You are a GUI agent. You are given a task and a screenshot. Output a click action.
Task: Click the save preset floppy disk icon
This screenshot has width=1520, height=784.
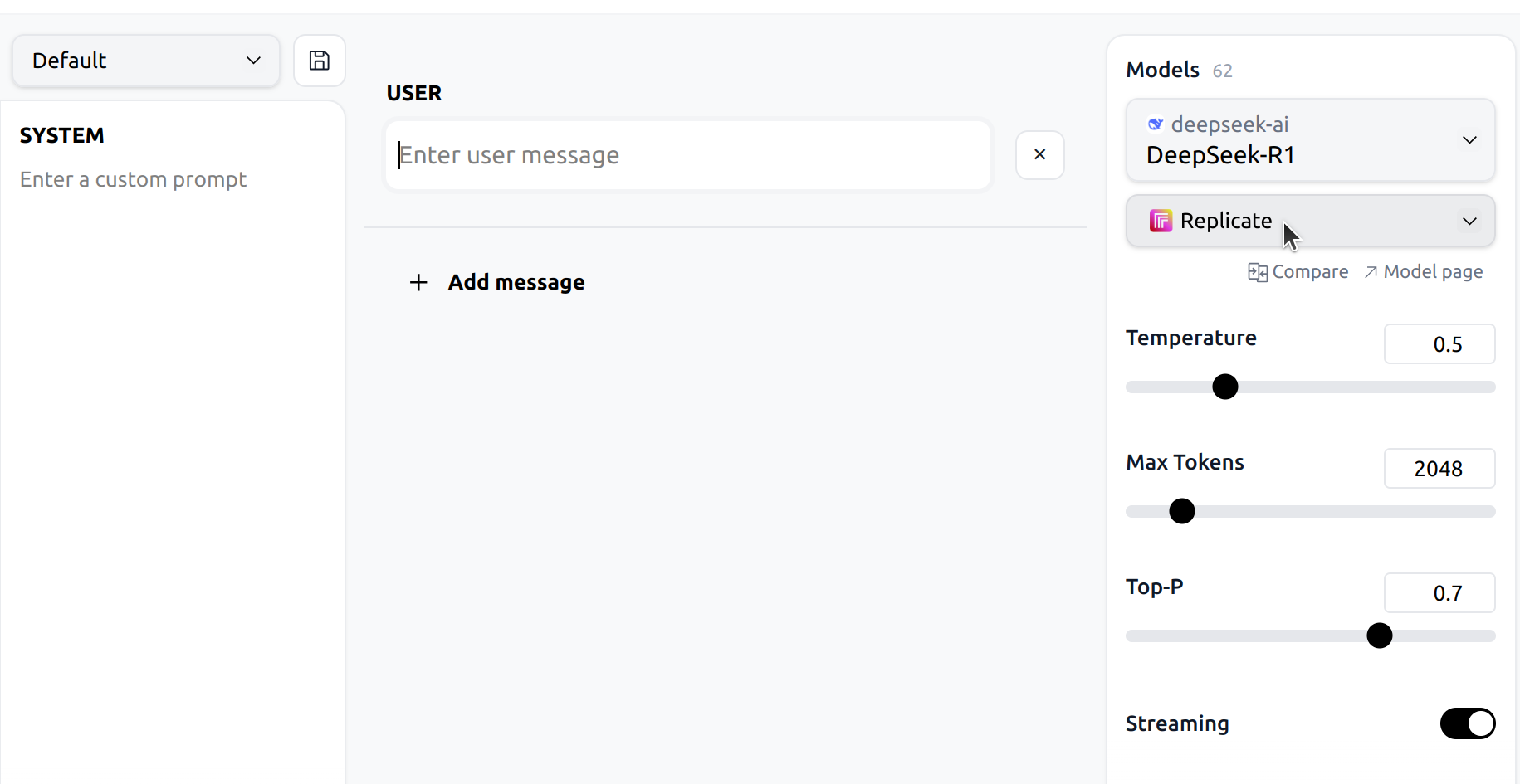(x=320, y=61)
